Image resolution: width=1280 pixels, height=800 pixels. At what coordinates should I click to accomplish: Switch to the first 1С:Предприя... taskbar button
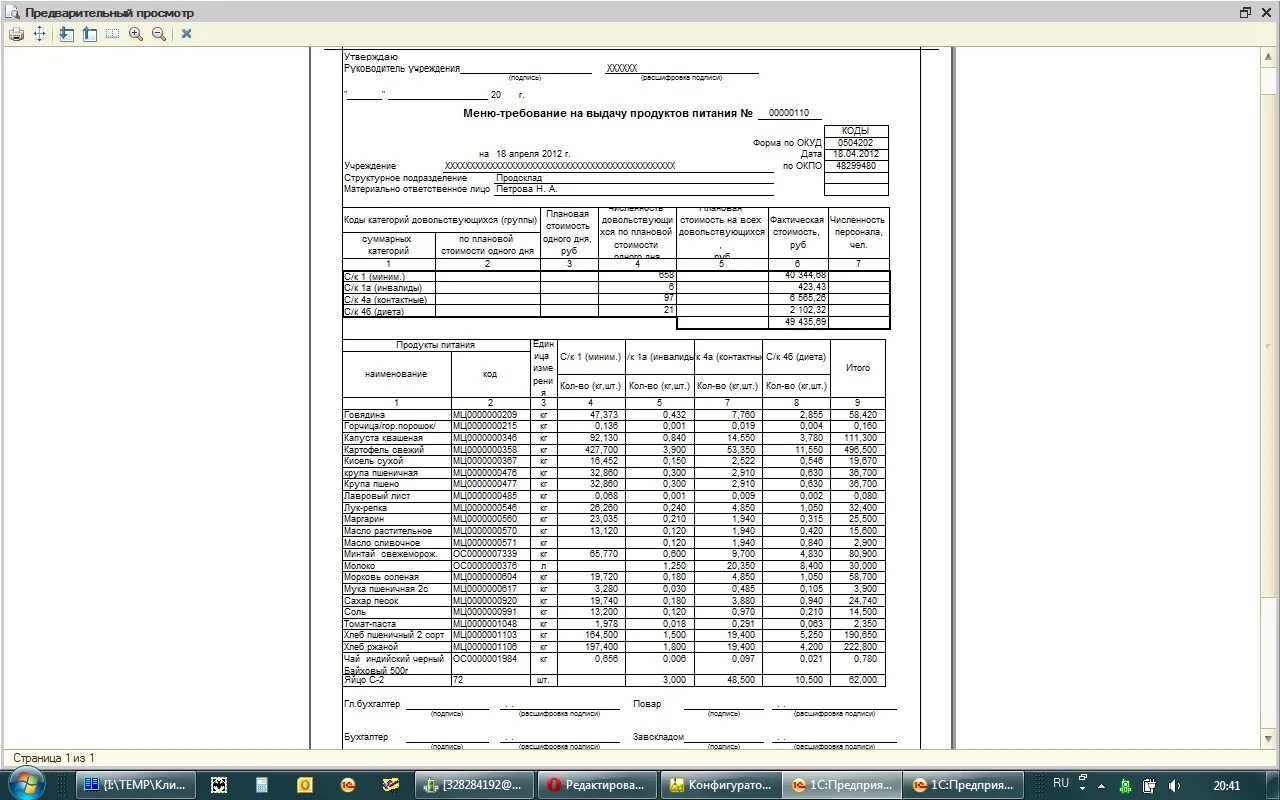(x=841, y=785)
